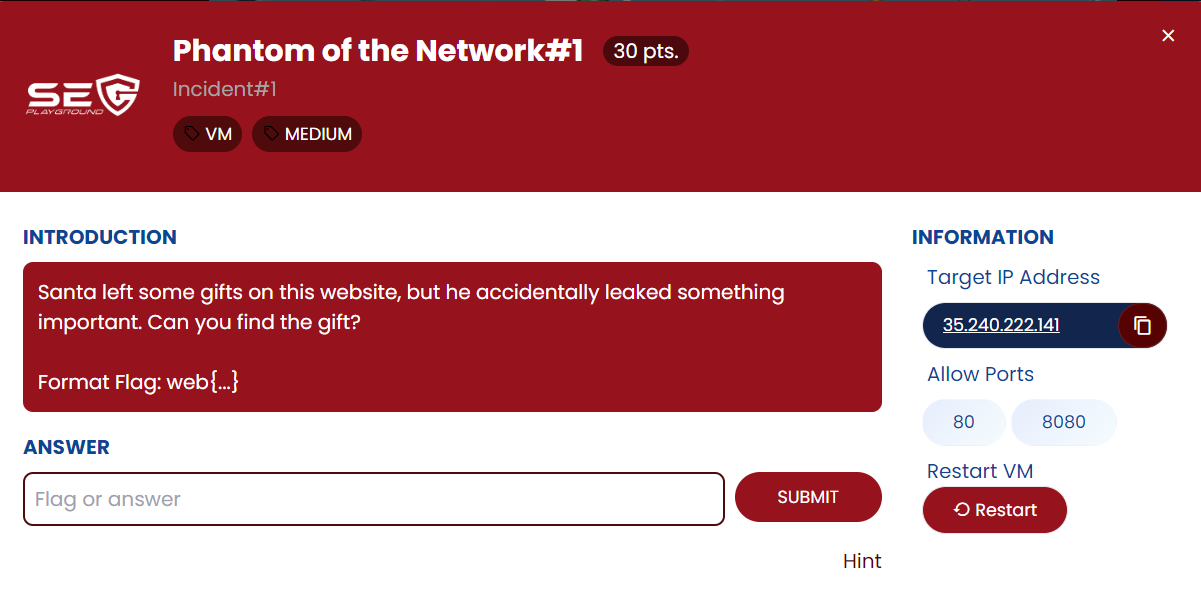This screenshot has height=598, width=1201.
Task: Click the Incident#1 subtitle
Action: click(x=225, y=89)
